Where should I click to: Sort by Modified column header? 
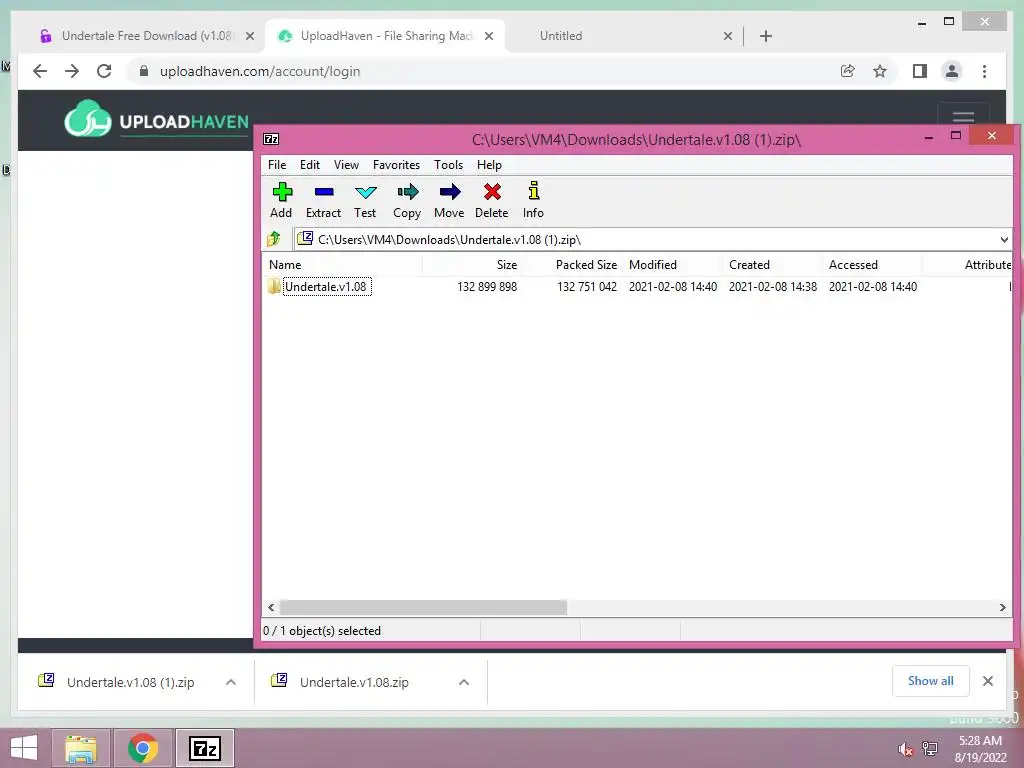point(673,264)
